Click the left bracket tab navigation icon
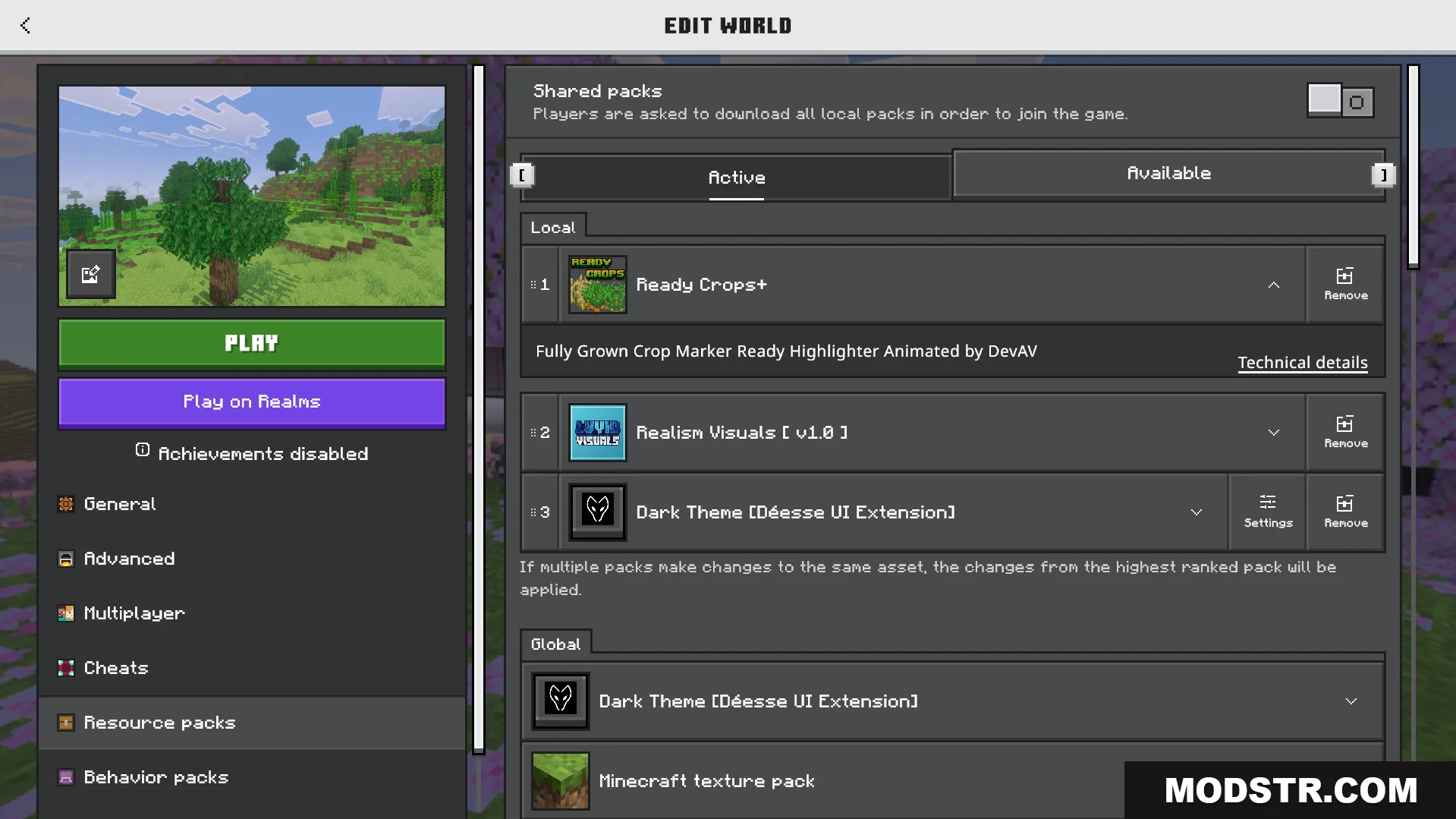The image size is (1456, 819). click(522, 175)
